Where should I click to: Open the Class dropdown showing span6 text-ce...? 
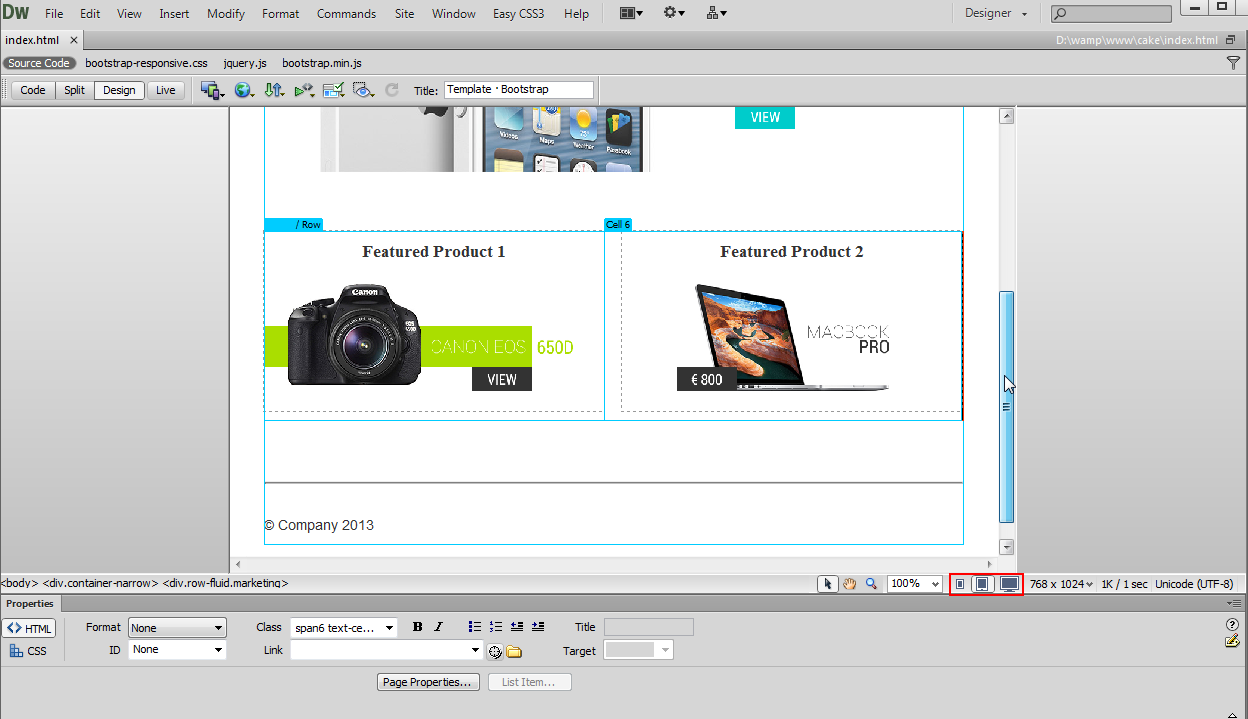point(343,628)
